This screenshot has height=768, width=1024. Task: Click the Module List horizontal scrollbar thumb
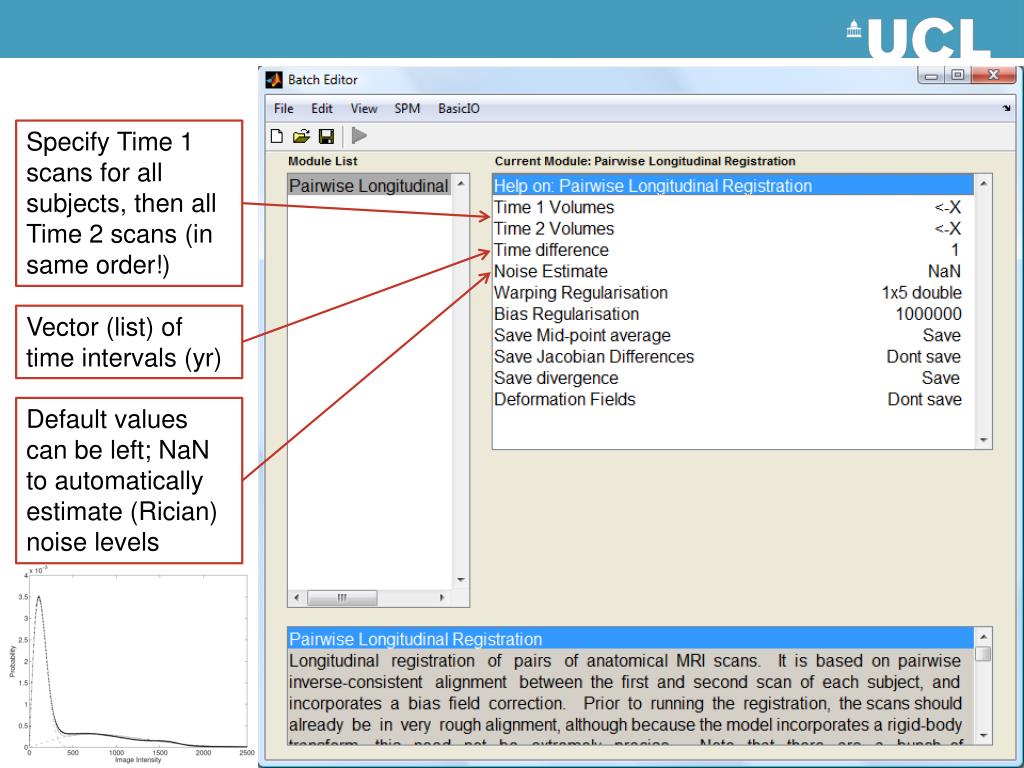coord(342,598)
